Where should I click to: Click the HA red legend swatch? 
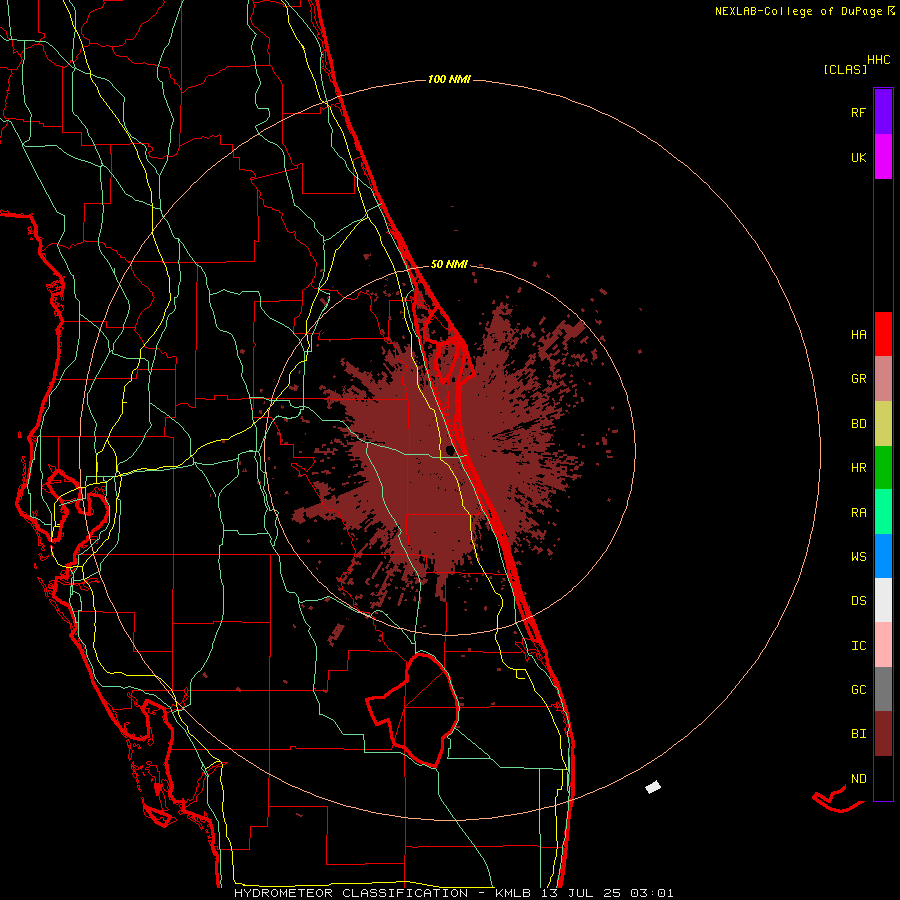click(883, 334)
